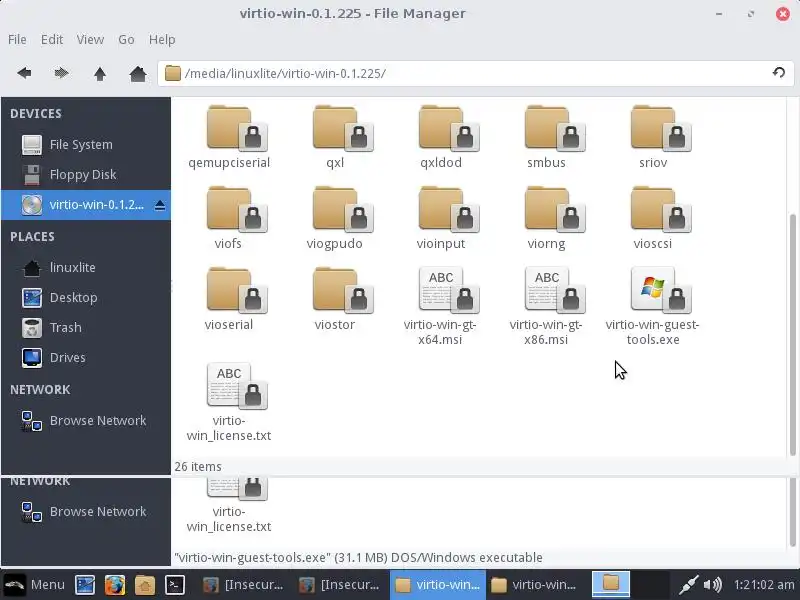Select the viofs folder
The image size is (800, 600).
(x=229, y=218)
